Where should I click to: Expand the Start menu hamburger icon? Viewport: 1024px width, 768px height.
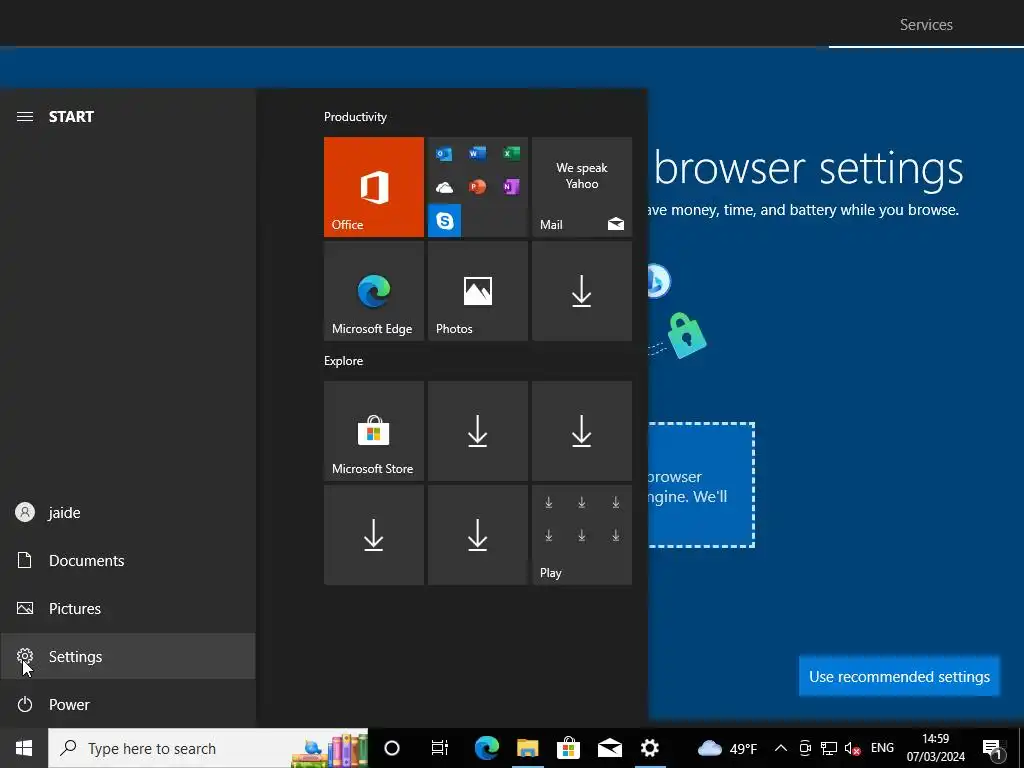[x=25, y=117]
